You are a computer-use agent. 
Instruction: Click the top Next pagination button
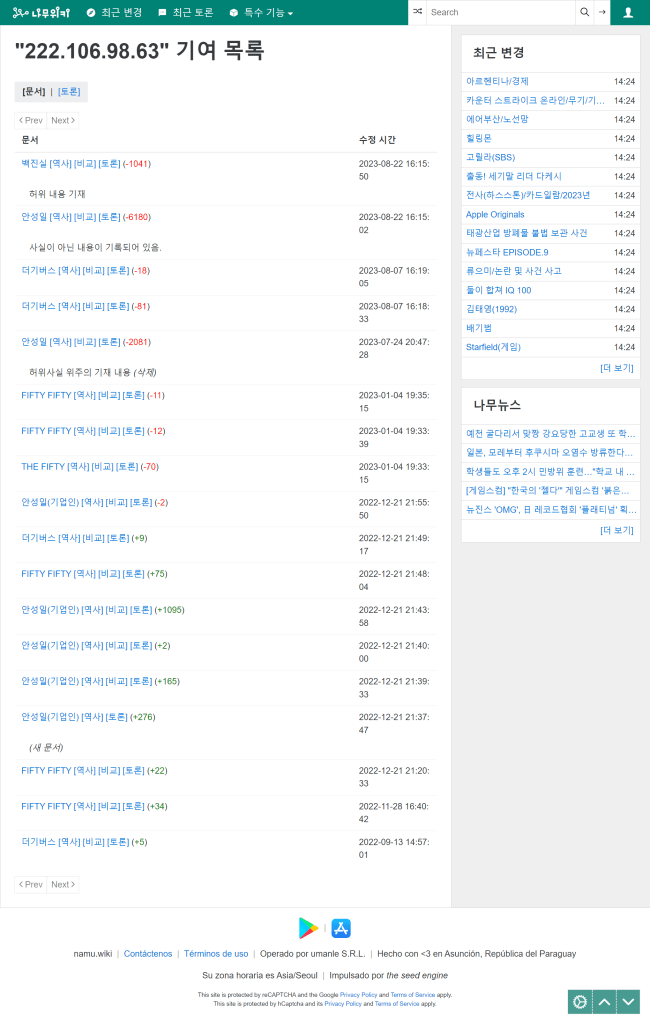click(63, 120)
